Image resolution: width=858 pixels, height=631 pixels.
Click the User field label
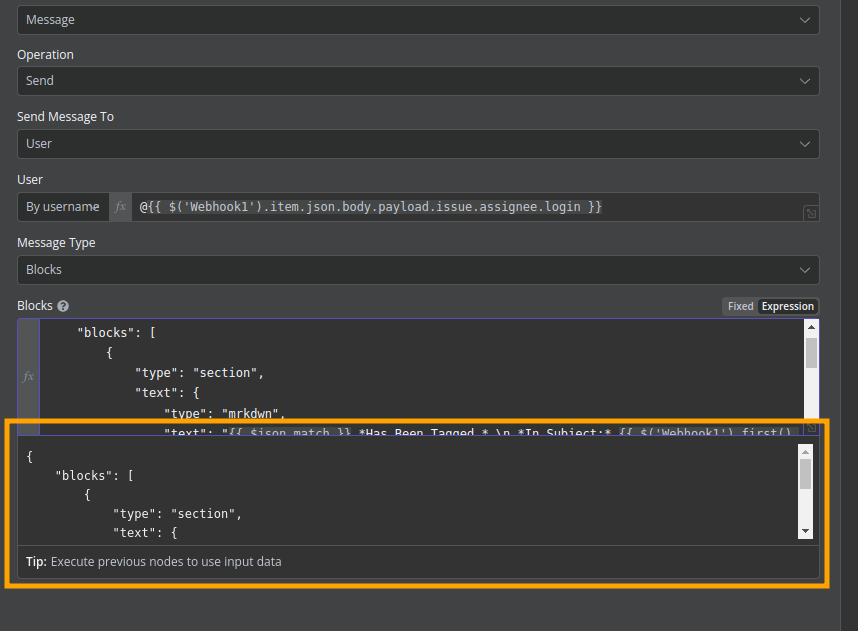[30, 180]
